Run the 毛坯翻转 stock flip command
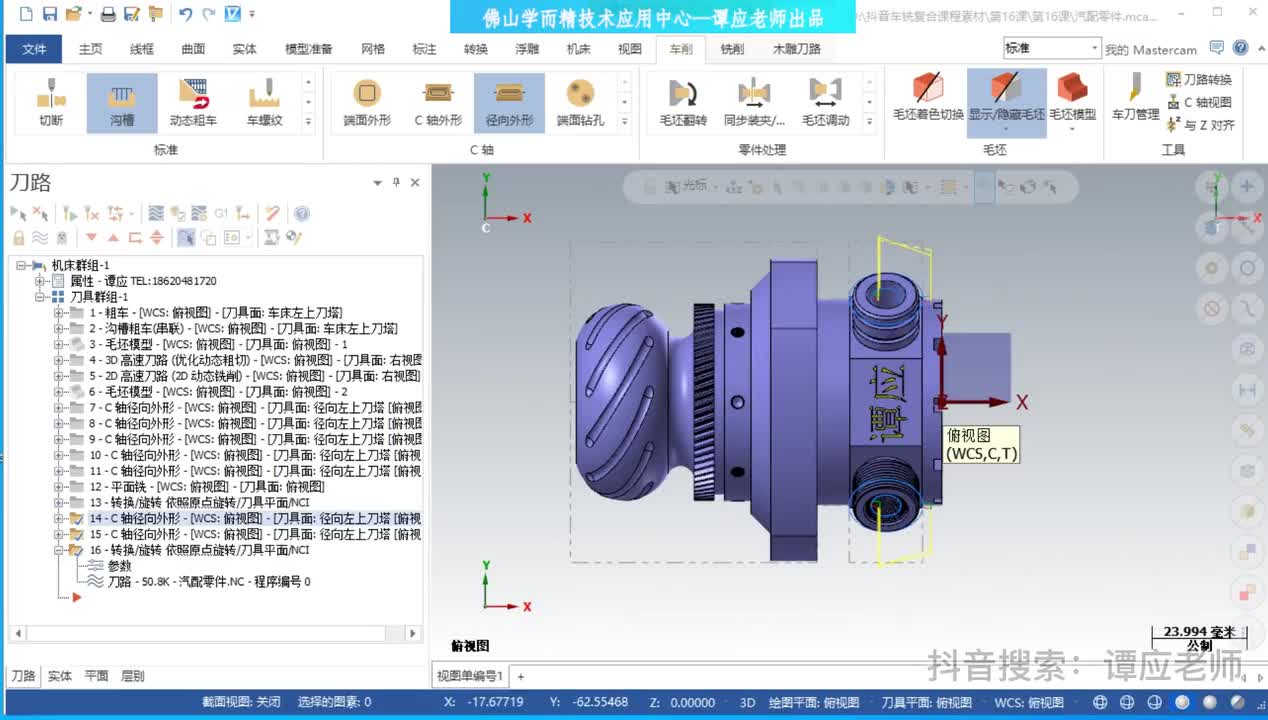Screen dimensions: 1268x720 pos(683,103)
